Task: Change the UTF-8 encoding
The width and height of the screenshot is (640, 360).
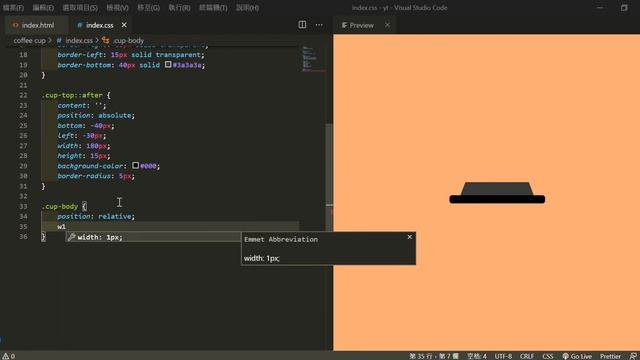Action: pyautogui.click(x=503, y=356)
